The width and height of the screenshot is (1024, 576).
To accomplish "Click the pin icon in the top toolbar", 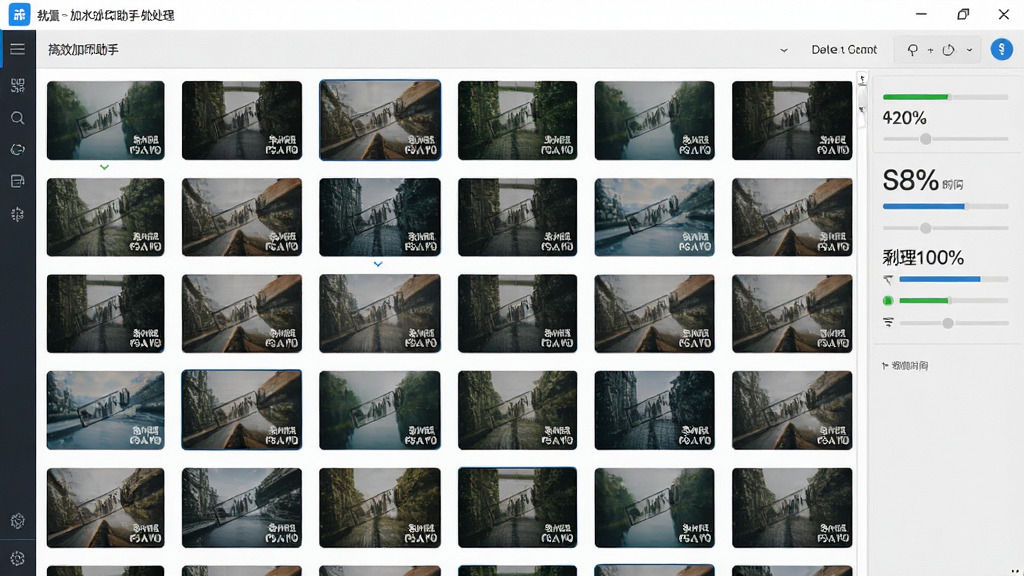I will (912, 50).
